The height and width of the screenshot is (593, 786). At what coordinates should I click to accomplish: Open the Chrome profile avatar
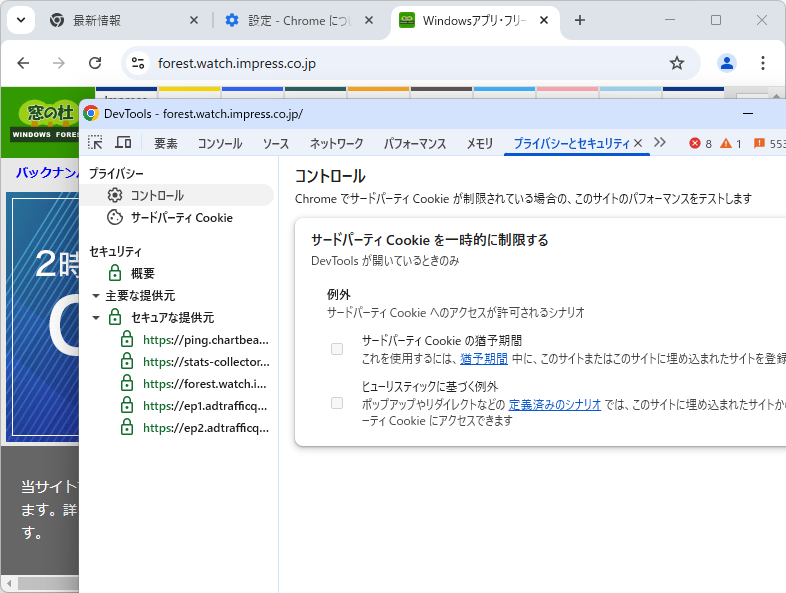point(726,63)
